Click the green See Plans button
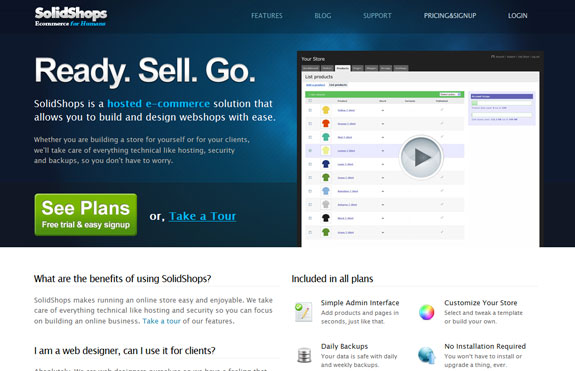575x371 pixels. (x=86, y=215)
